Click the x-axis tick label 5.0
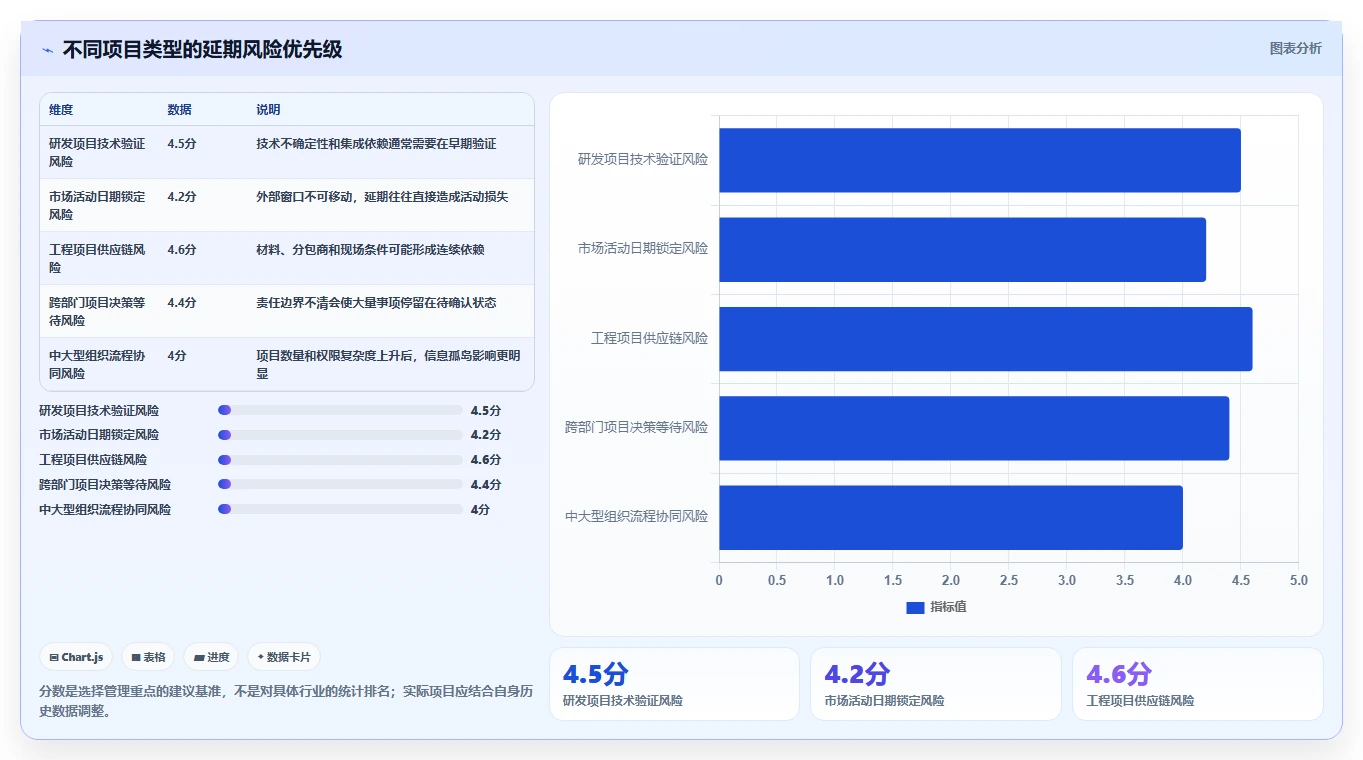Screen dimensions: 1363x760 pos(1298,581)
